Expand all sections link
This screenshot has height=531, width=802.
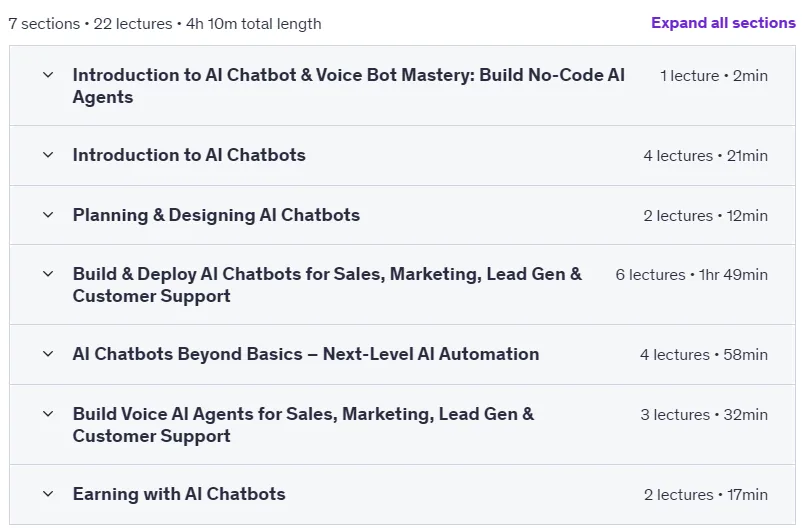[x=723, y=23]
